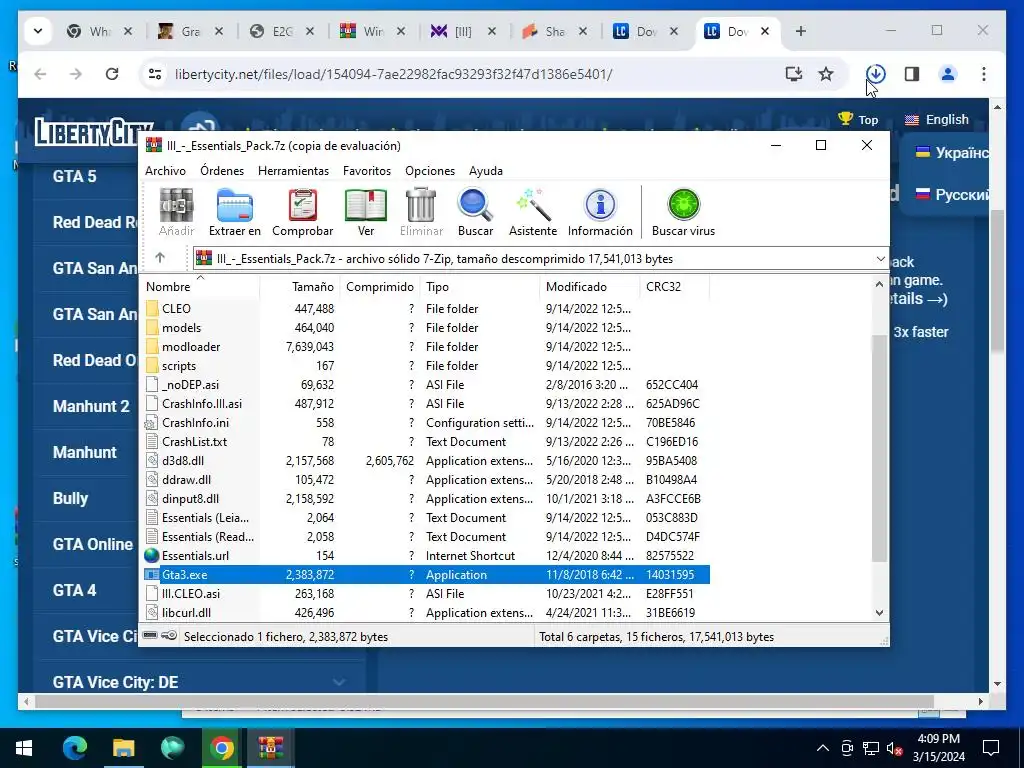Open Chrome profile avatar icon
1024x768 pixels.
pos(948,74)
